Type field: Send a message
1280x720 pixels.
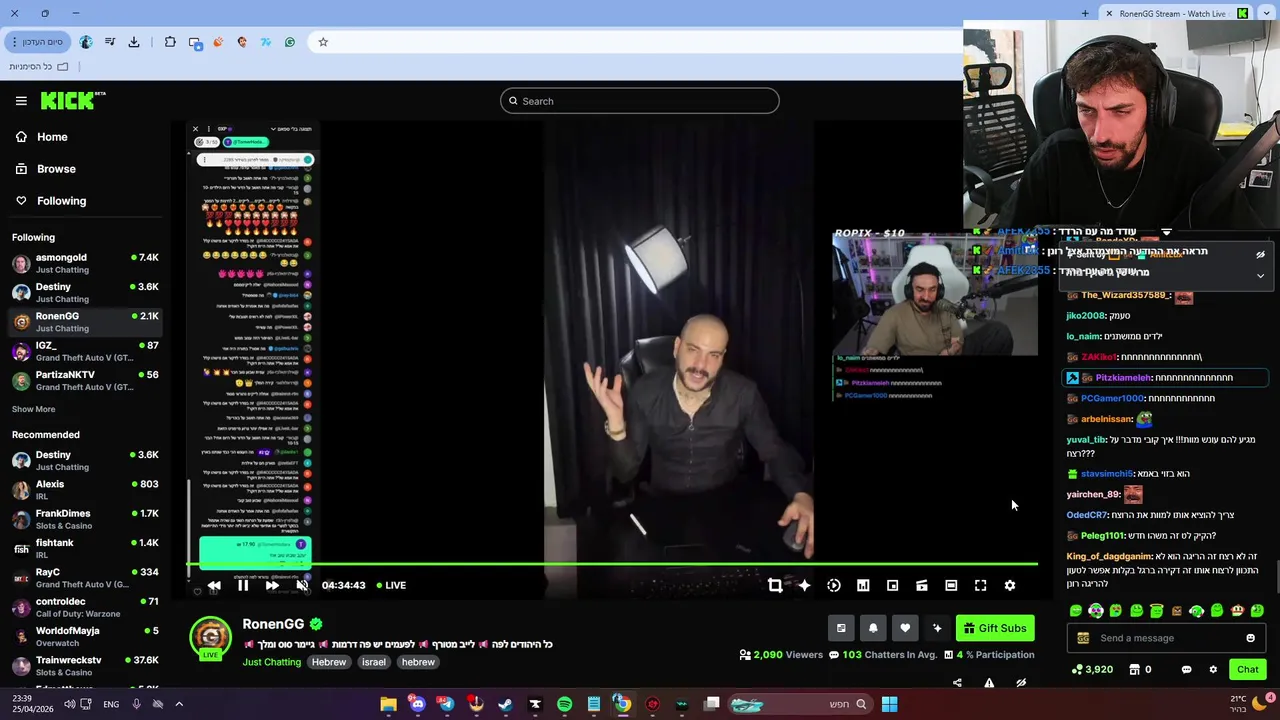[1165, 638]
